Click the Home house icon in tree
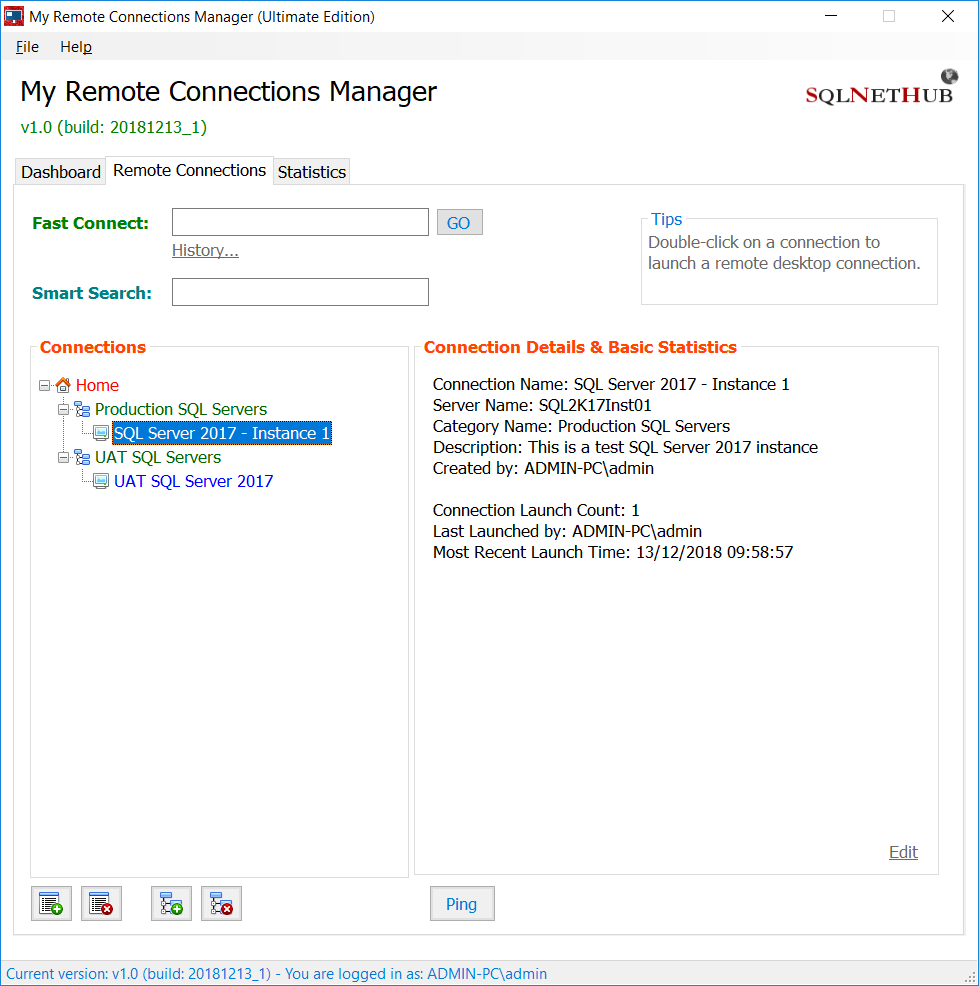The height and width of the screenshot is (986, 979). [63, 385]
